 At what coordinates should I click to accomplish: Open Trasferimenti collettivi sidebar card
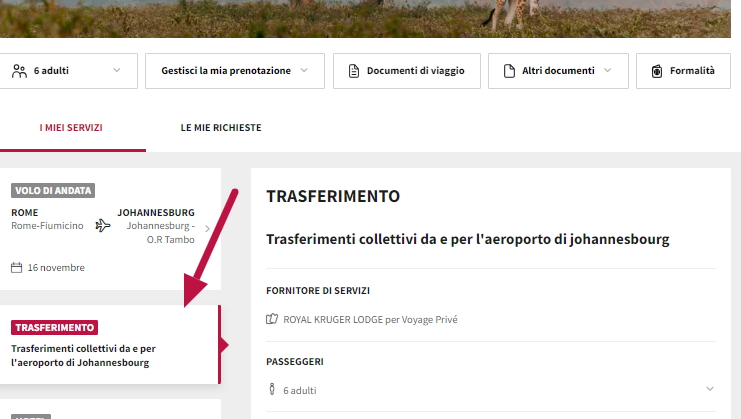(111, 344)
